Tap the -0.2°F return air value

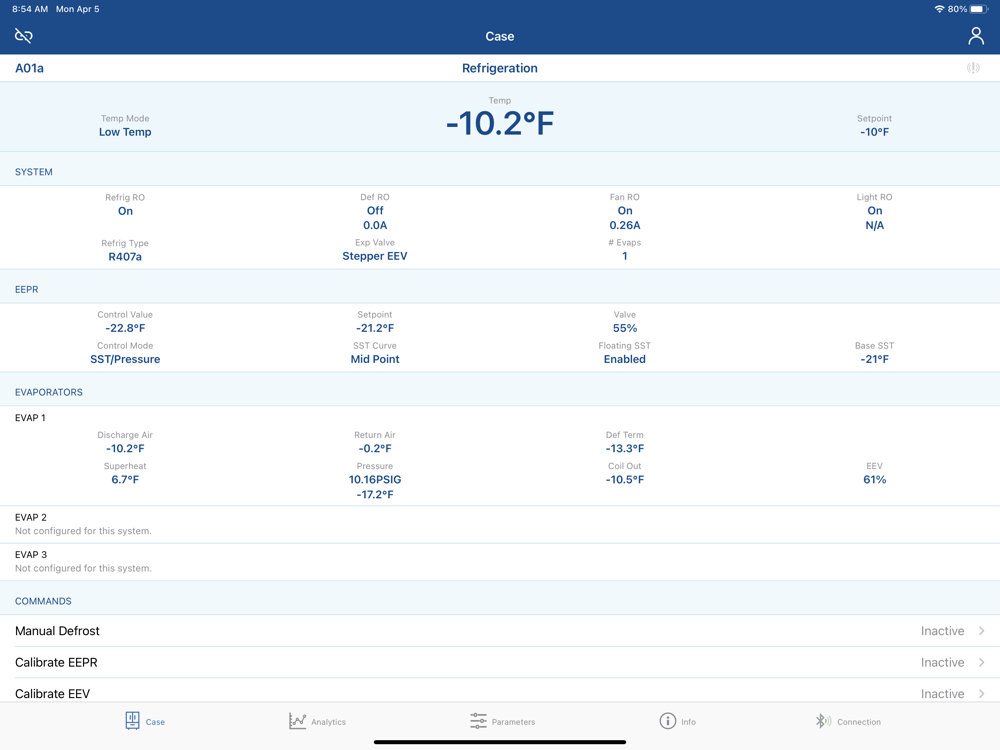[375, 448]
